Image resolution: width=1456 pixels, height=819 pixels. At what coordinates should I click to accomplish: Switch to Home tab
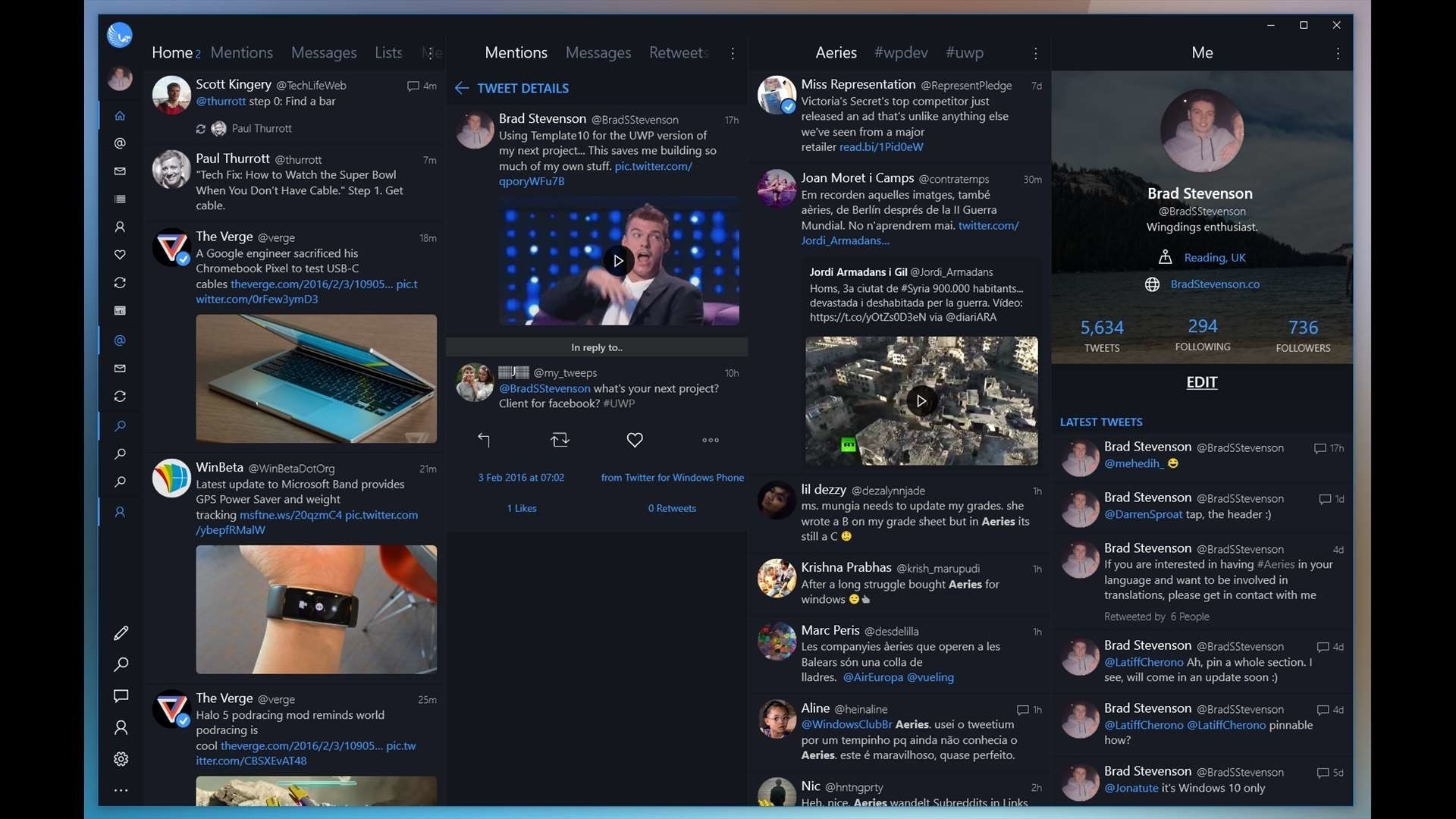click(172, 52)
